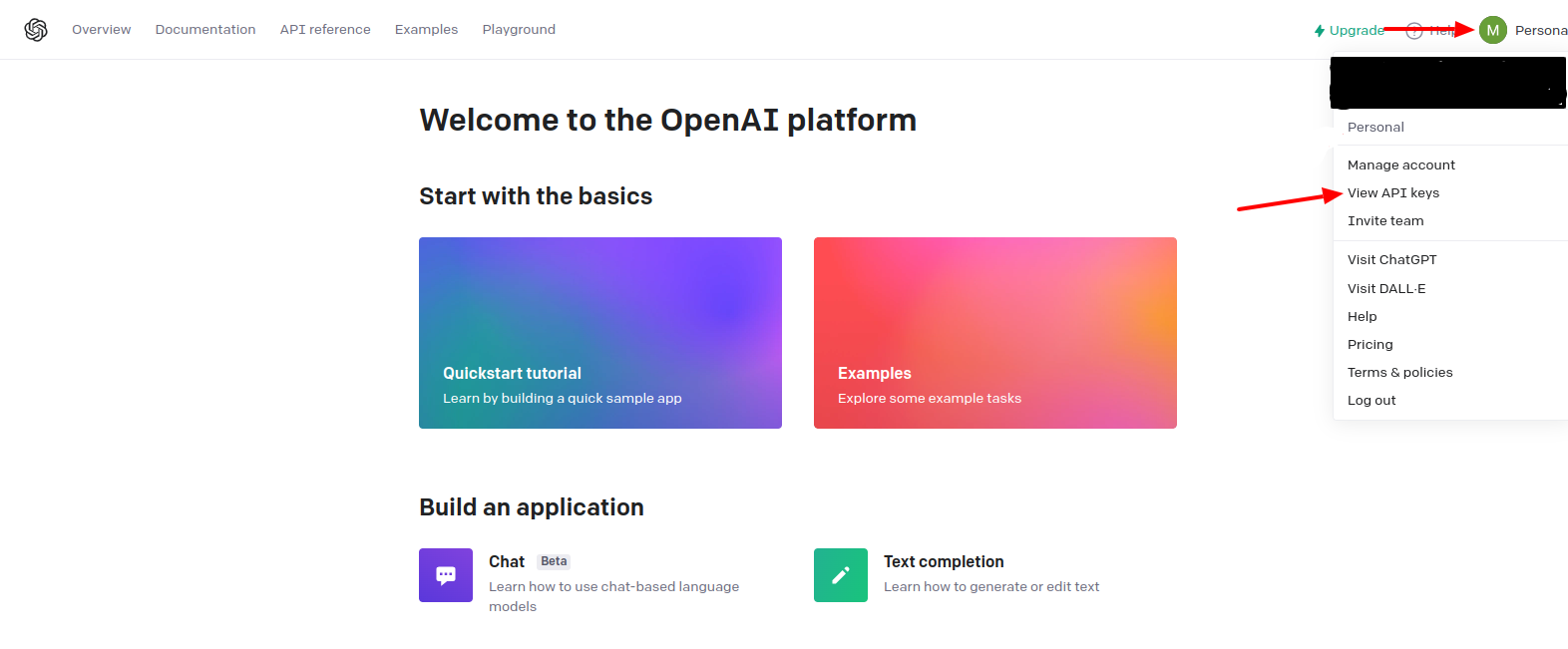The image size is (1568, 649).
Task: Open API reference in navigation
Action: (325, 30)
